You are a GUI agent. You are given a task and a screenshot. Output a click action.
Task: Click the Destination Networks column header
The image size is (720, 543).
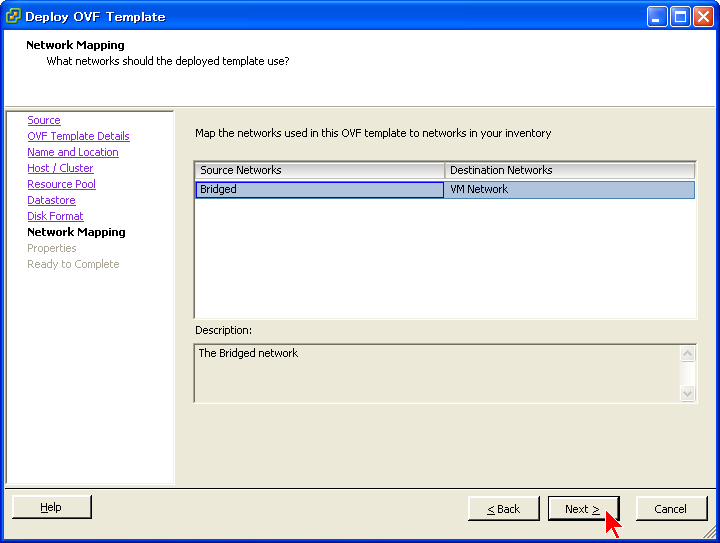[x=570, y=170]
